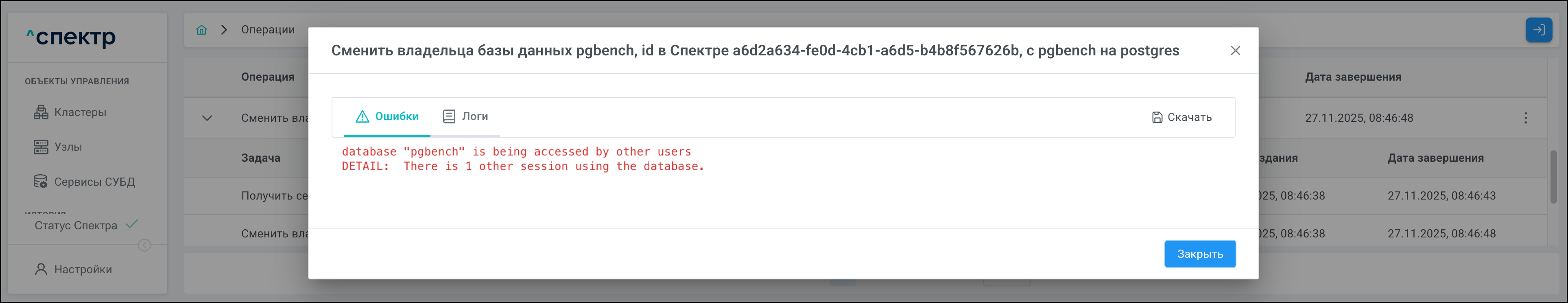Open the Операции breadcrumb link
The image size is (1568, 303).
pyautogui.click(x=268, y=30)
